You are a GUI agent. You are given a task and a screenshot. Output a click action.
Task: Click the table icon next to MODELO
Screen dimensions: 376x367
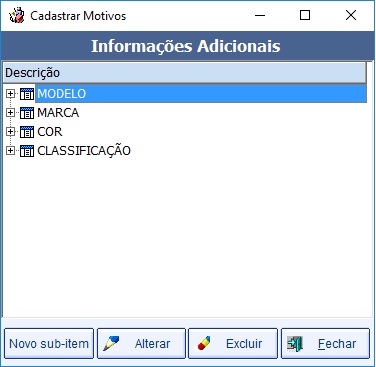(27, 94)
